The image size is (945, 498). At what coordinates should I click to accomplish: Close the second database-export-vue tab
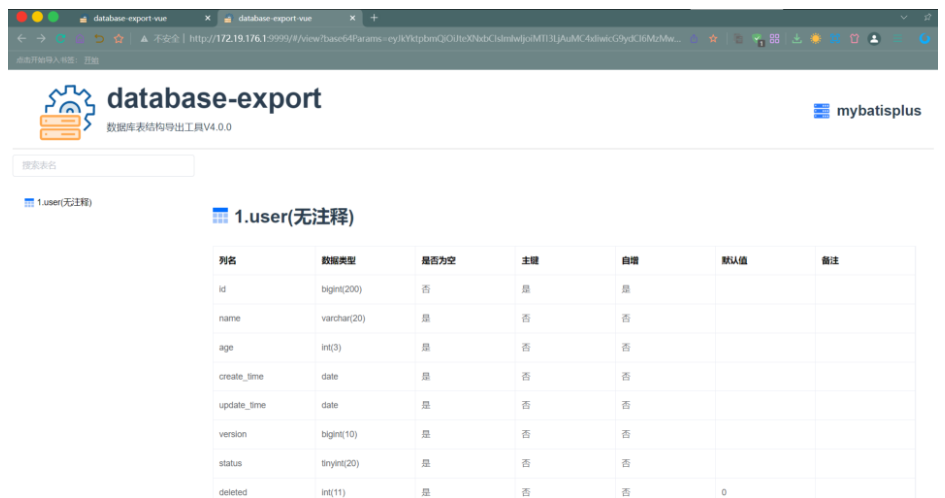(x=353, y=18)
